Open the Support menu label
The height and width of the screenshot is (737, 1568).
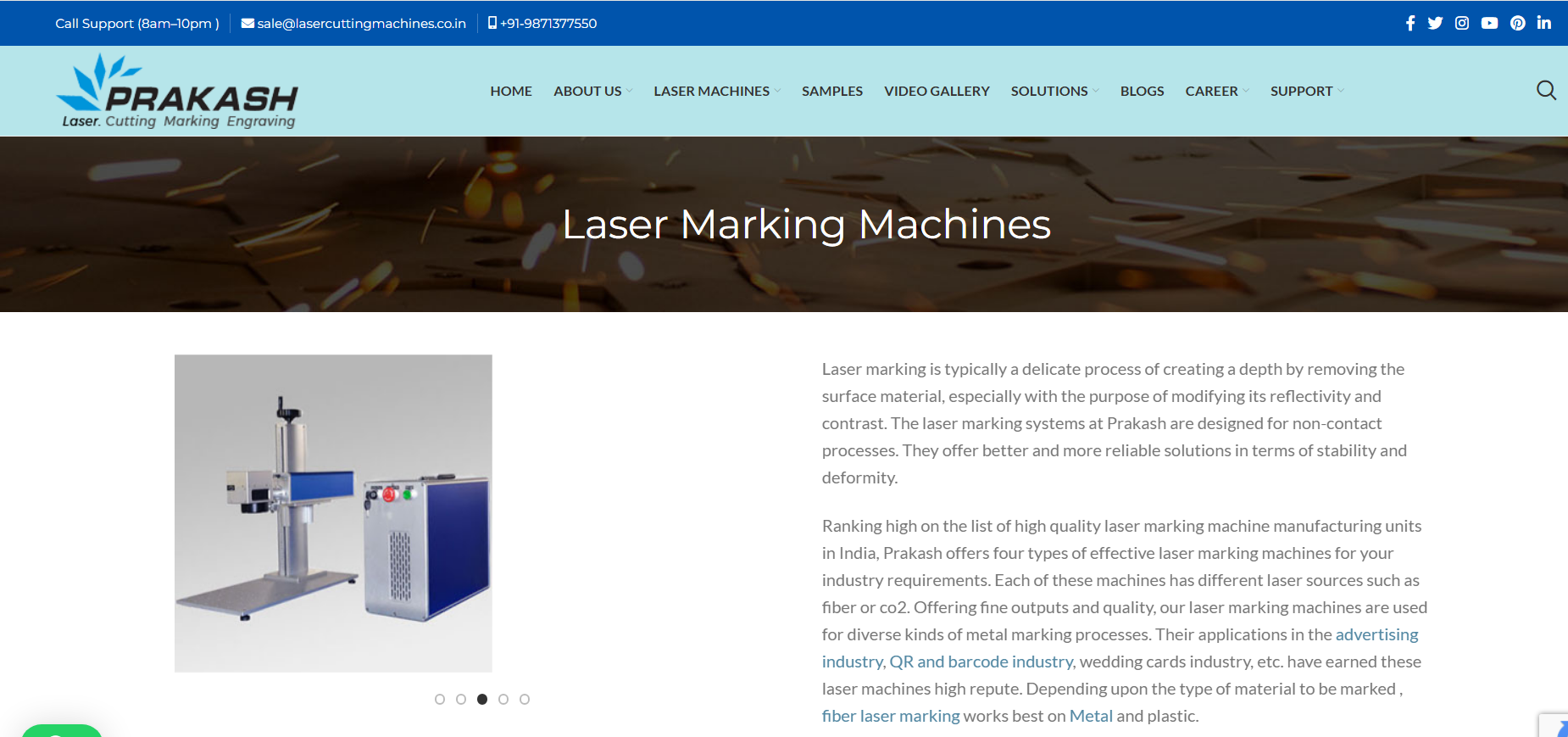(1301, 91)
